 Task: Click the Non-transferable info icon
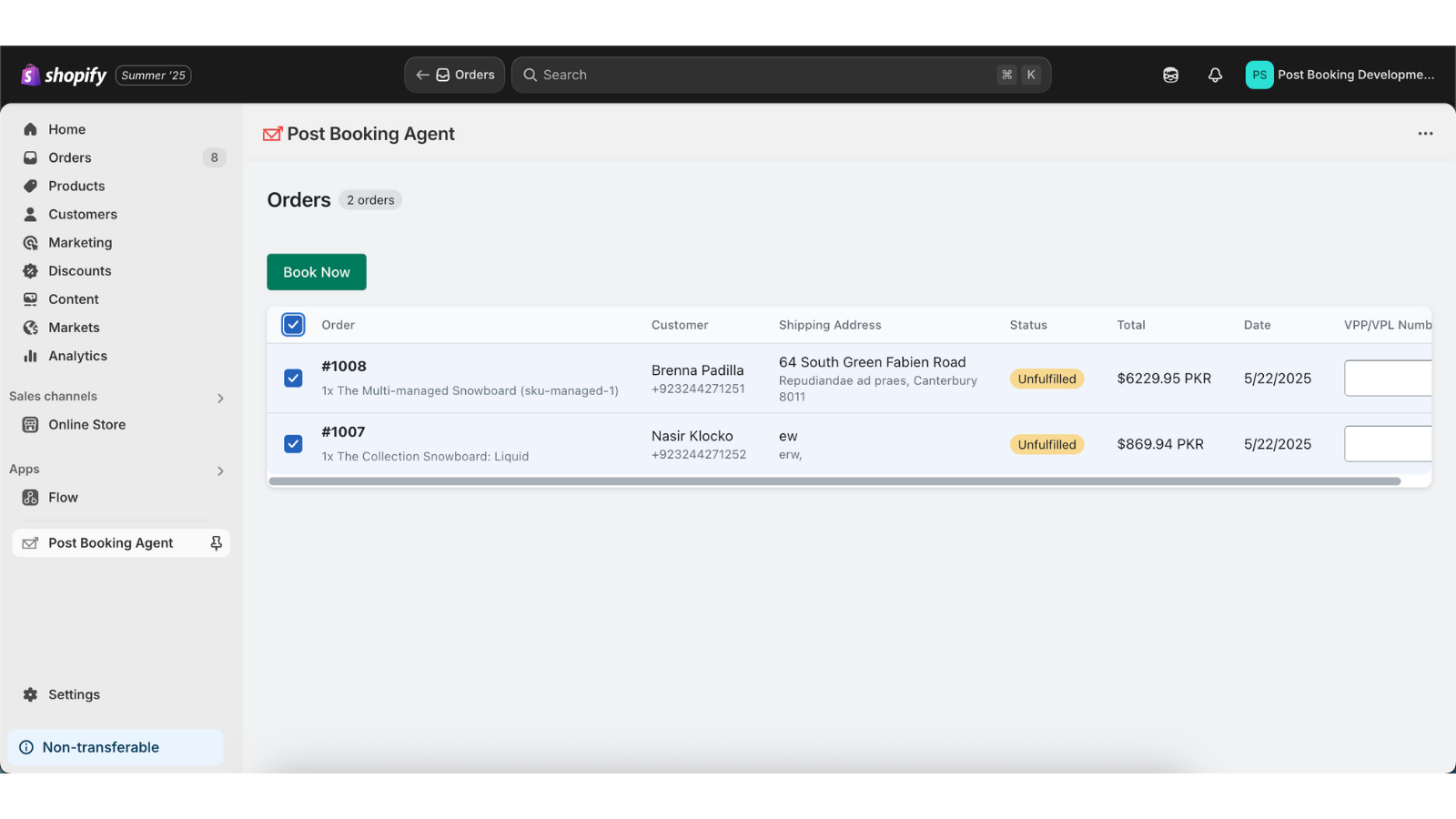click(26, 747)
